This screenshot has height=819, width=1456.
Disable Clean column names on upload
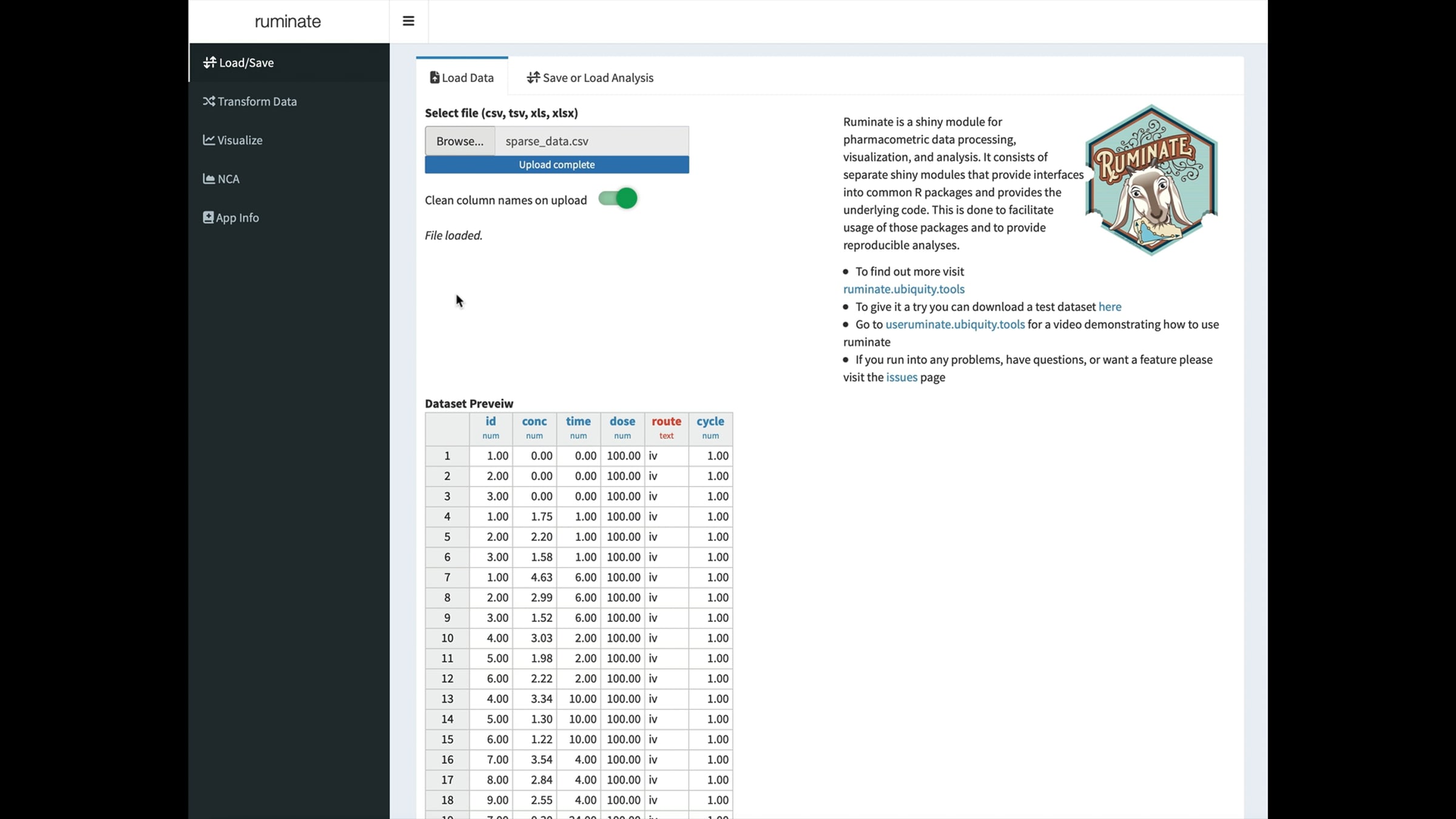point(618,199)
